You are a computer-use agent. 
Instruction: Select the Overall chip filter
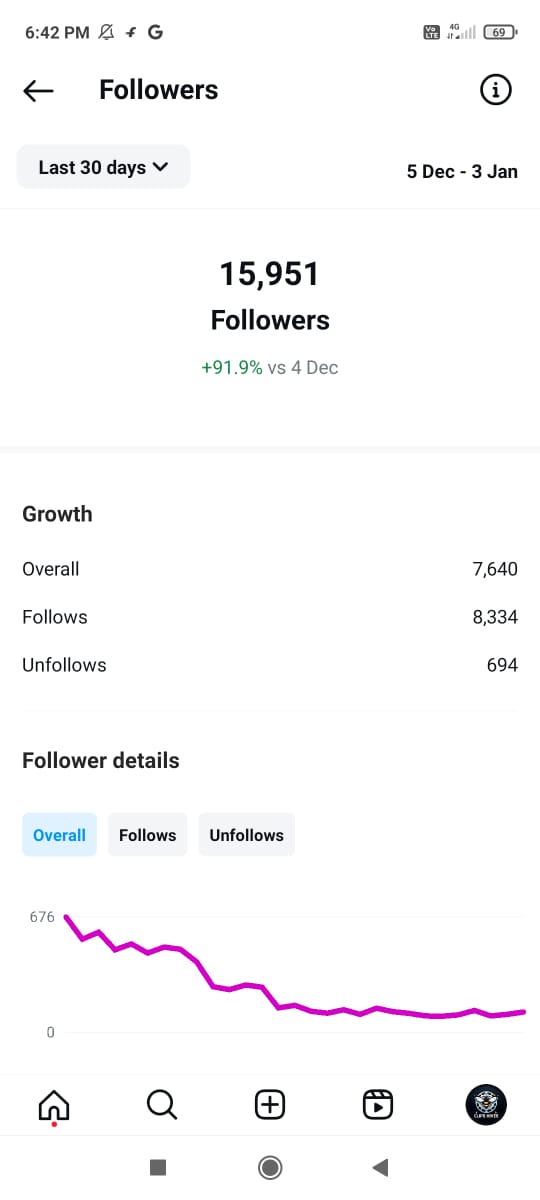[x=59, y=835]
